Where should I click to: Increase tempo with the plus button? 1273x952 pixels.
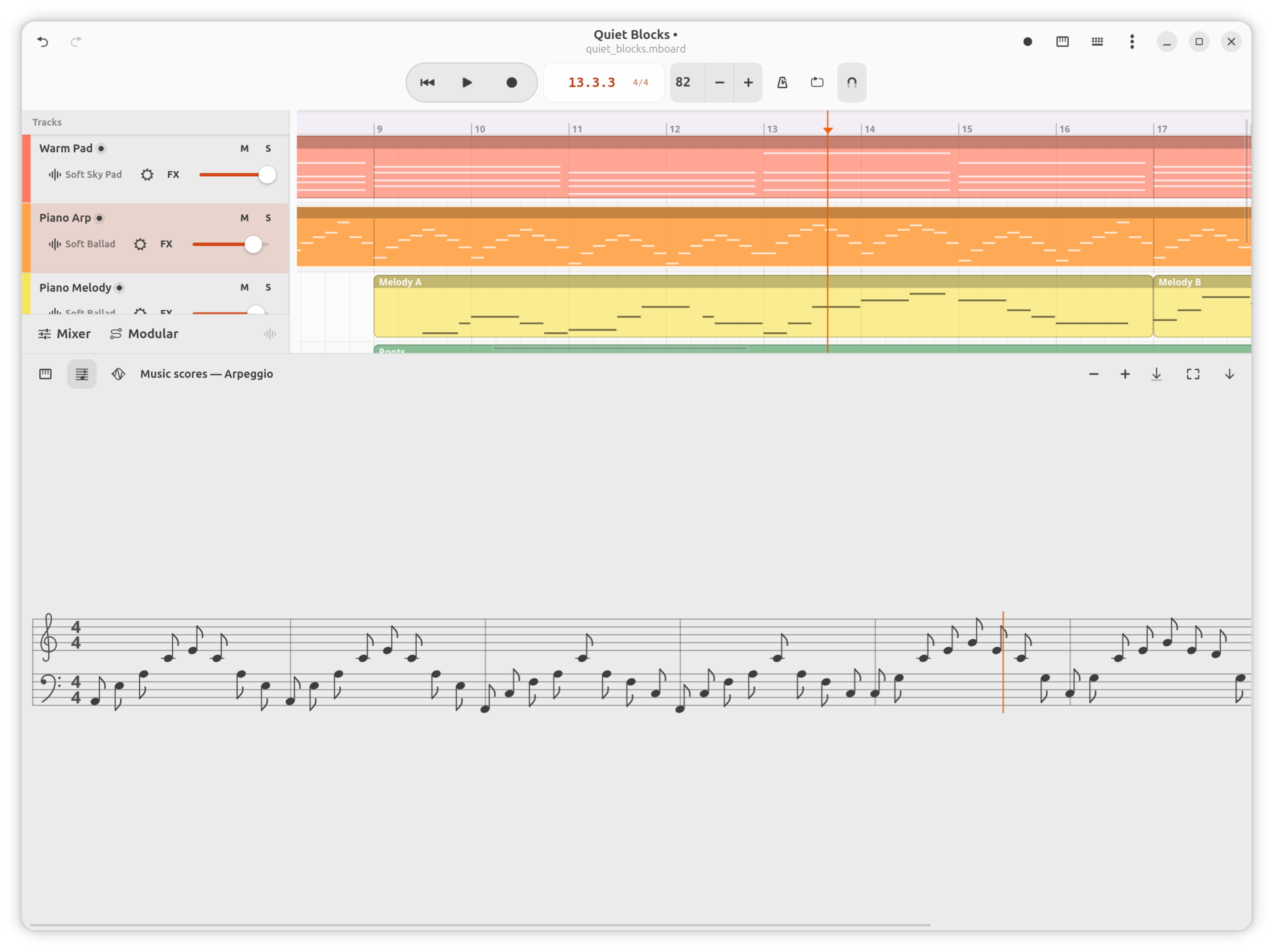[748, 82]
